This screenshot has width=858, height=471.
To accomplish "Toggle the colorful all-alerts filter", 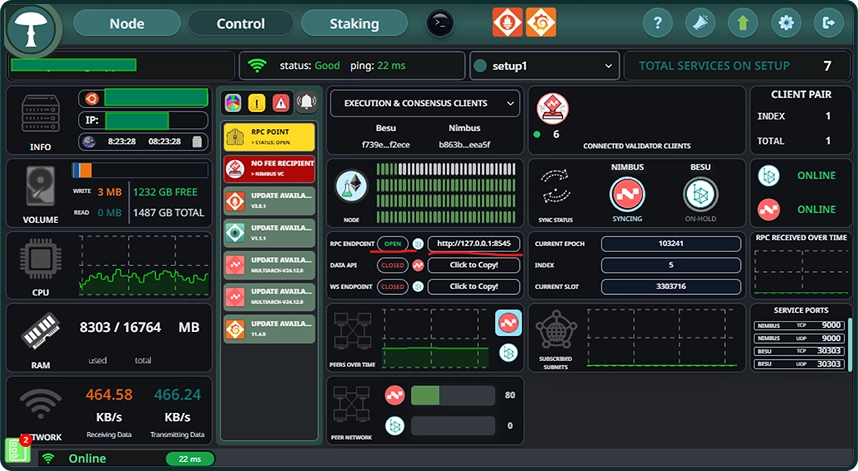I will tap(233, 102).
